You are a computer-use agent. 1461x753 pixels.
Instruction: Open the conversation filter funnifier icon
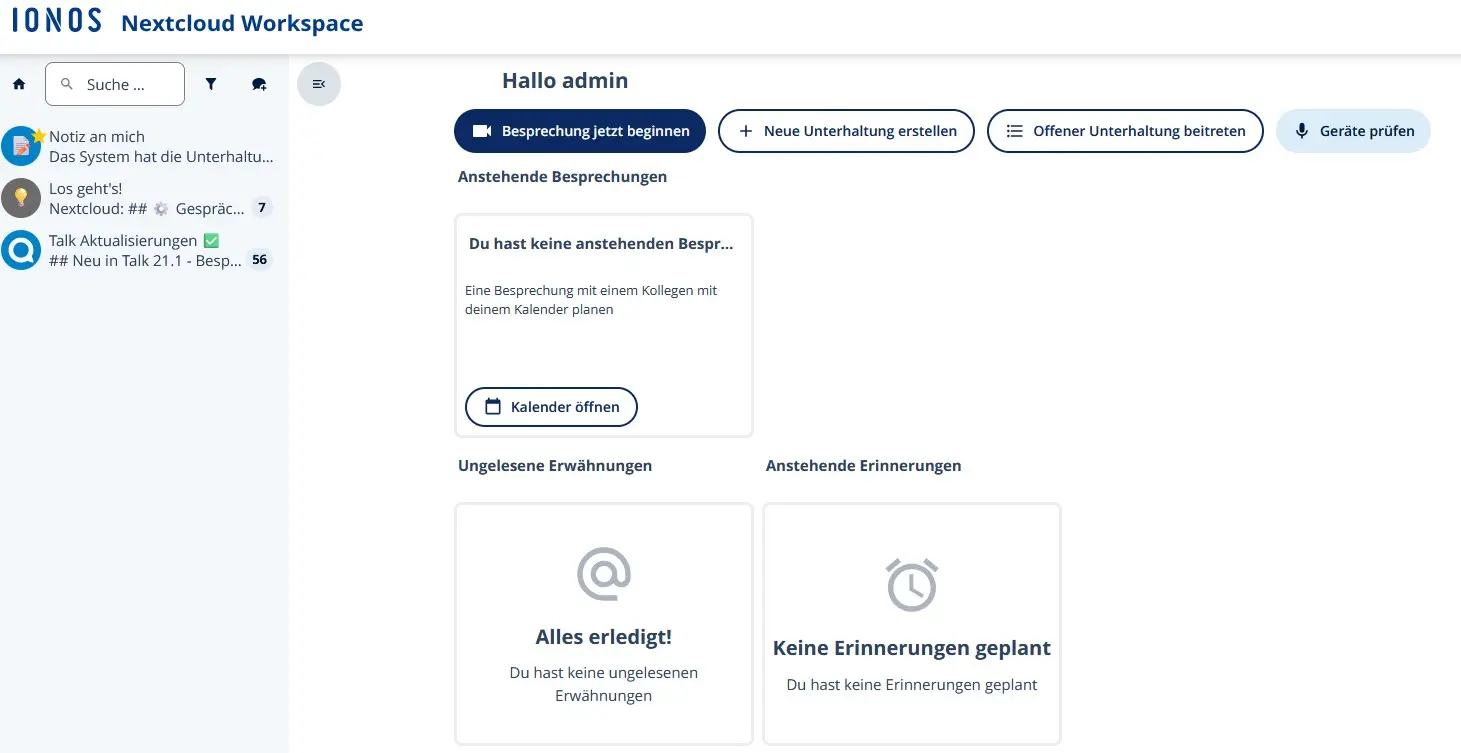(211, 84)
